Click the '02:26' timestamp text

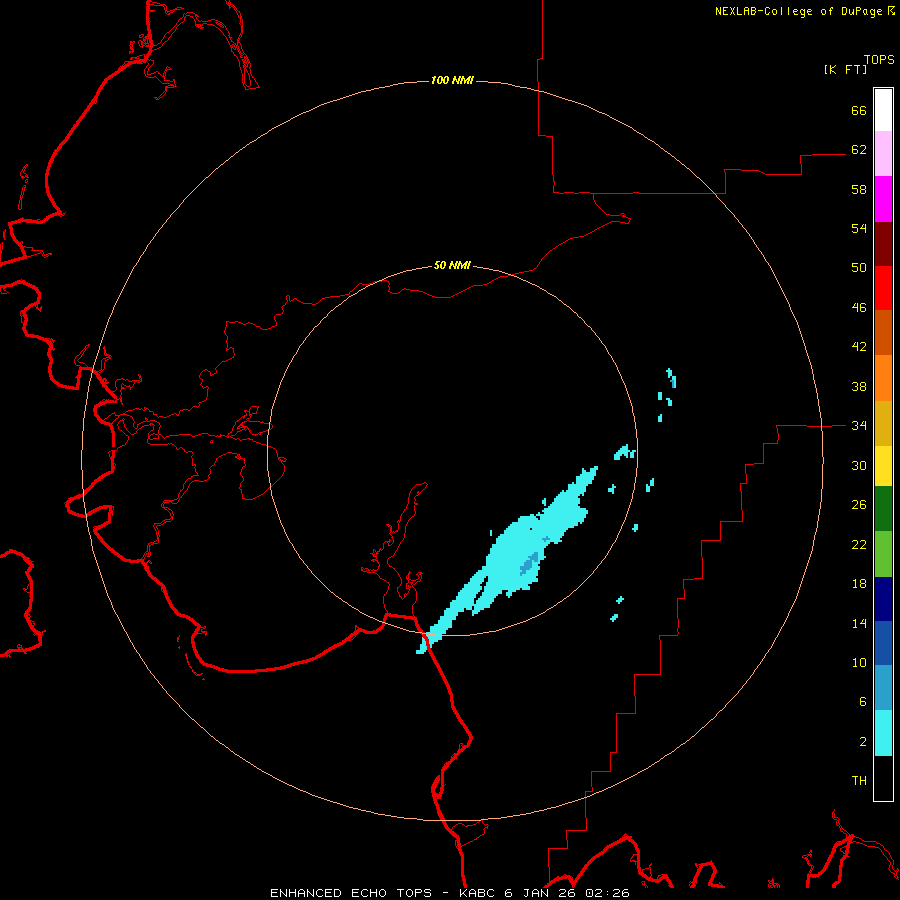pos(607,893)
